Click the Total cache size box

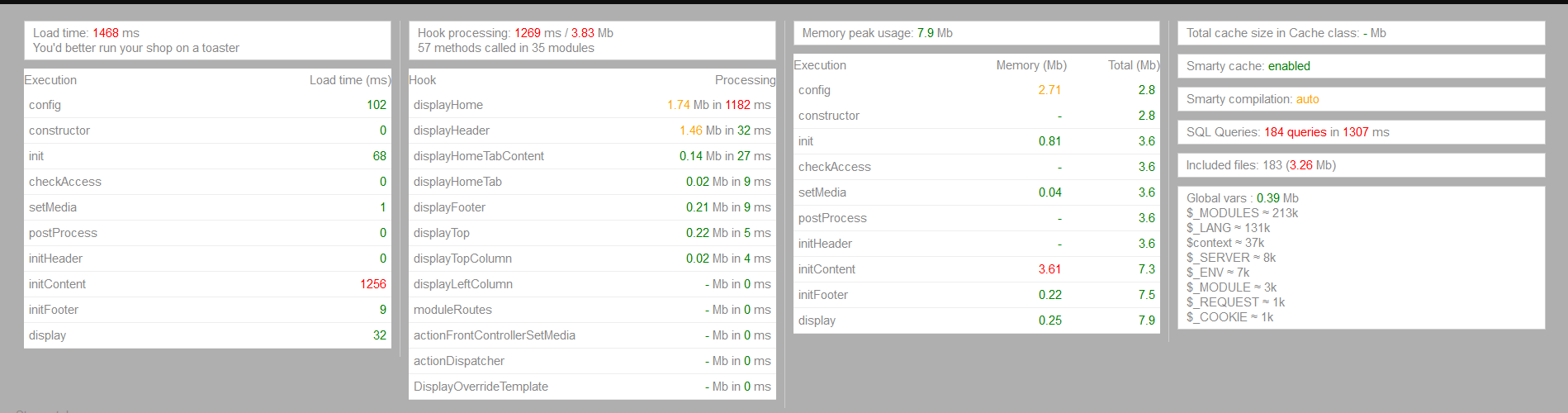tap(1361, 33)
